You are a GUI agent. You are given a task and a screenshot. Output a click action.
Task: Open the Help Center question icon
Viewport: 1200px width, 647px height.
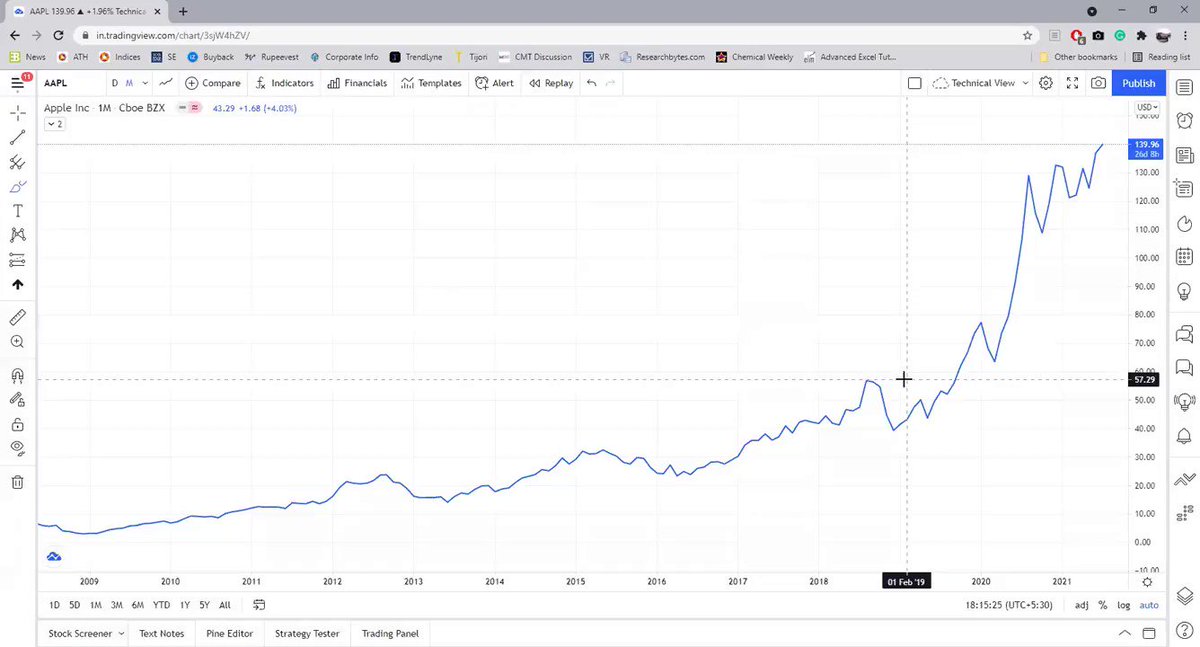click(1185, 631)
